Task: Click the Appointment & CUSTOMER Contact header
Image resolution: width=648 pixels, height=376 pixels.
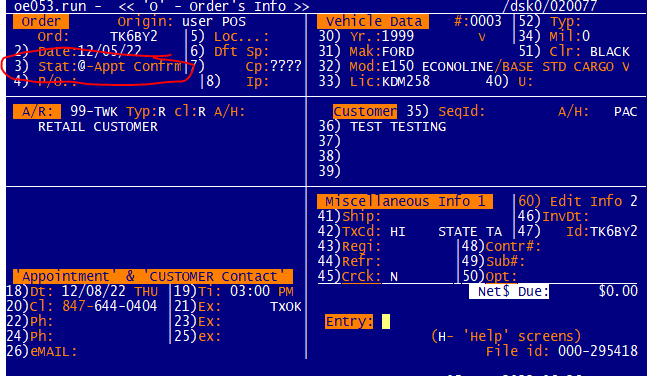Action: [x=153, y=276]
